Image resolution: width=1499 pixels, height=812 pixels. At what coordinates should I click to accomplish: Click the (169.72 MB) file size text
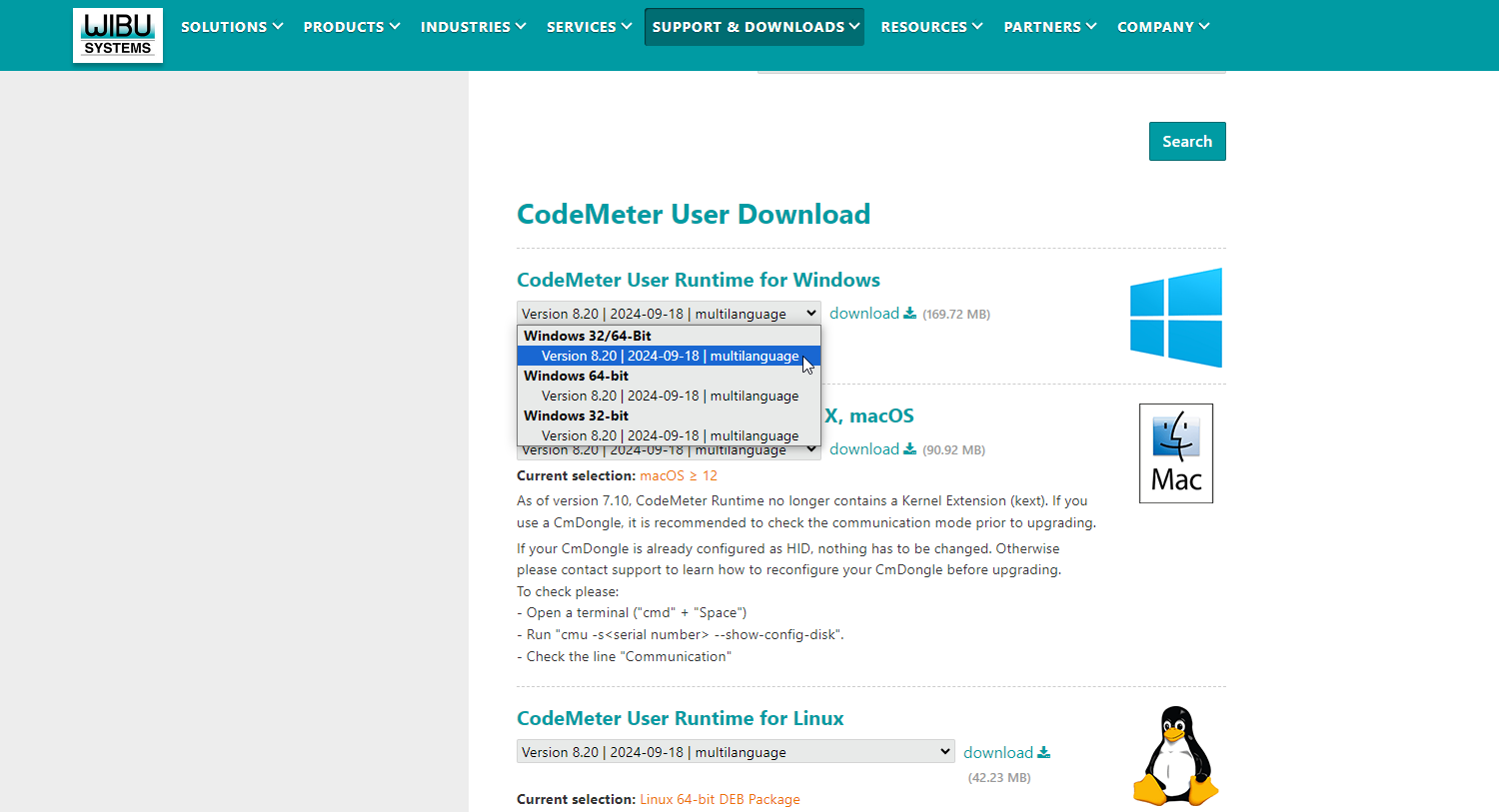tap(956, 315)
